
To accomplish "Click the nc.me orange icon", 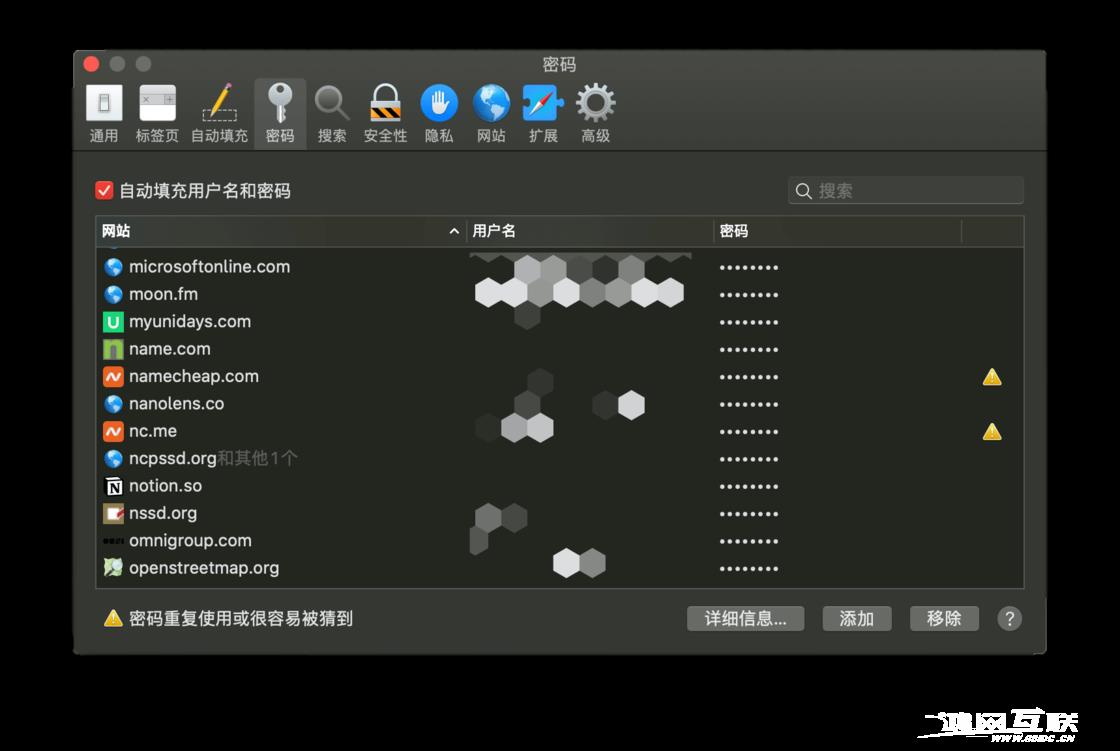I will 114,431.
